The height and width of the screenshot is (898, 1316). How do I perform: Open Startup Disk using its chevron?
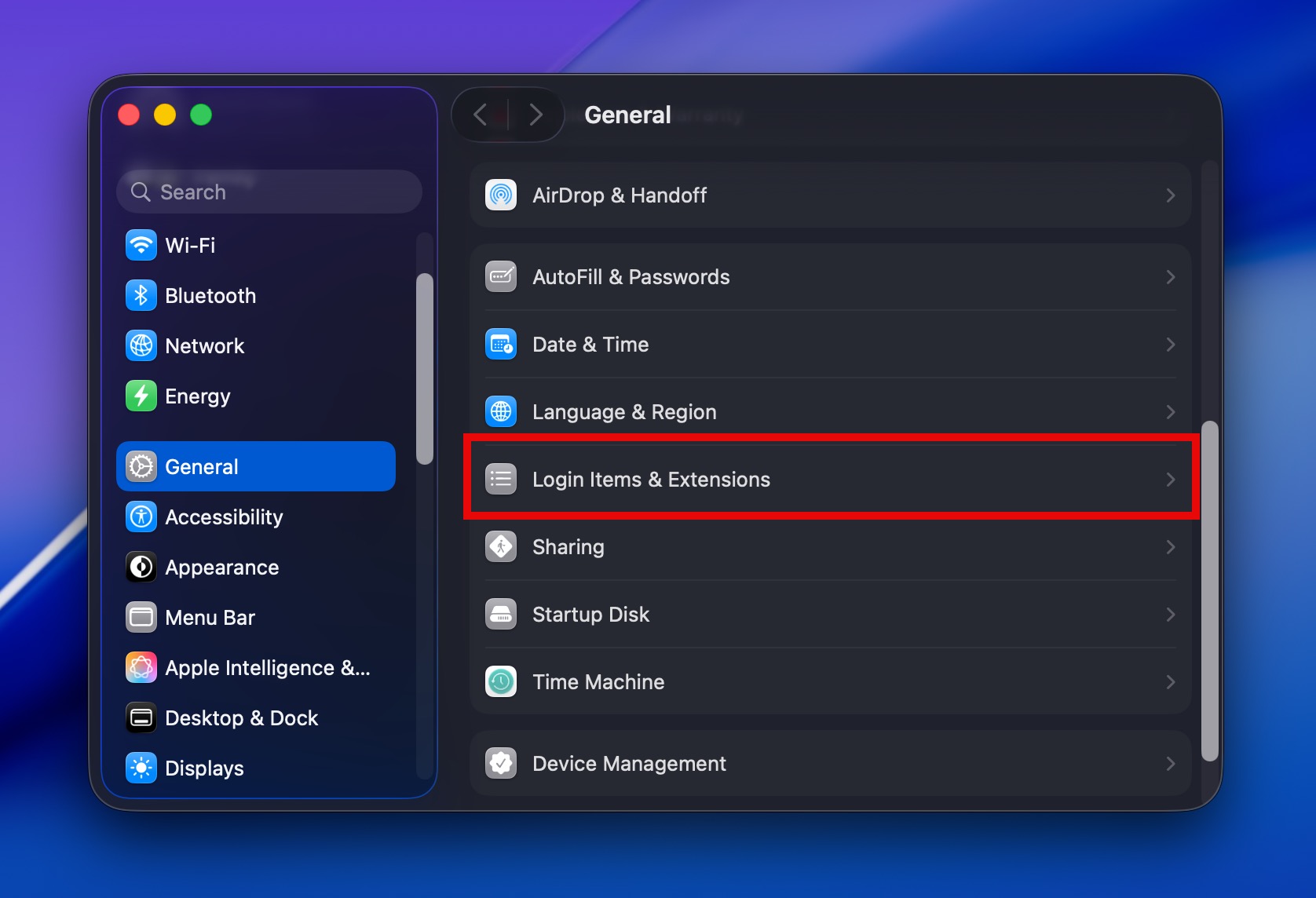1170,614
